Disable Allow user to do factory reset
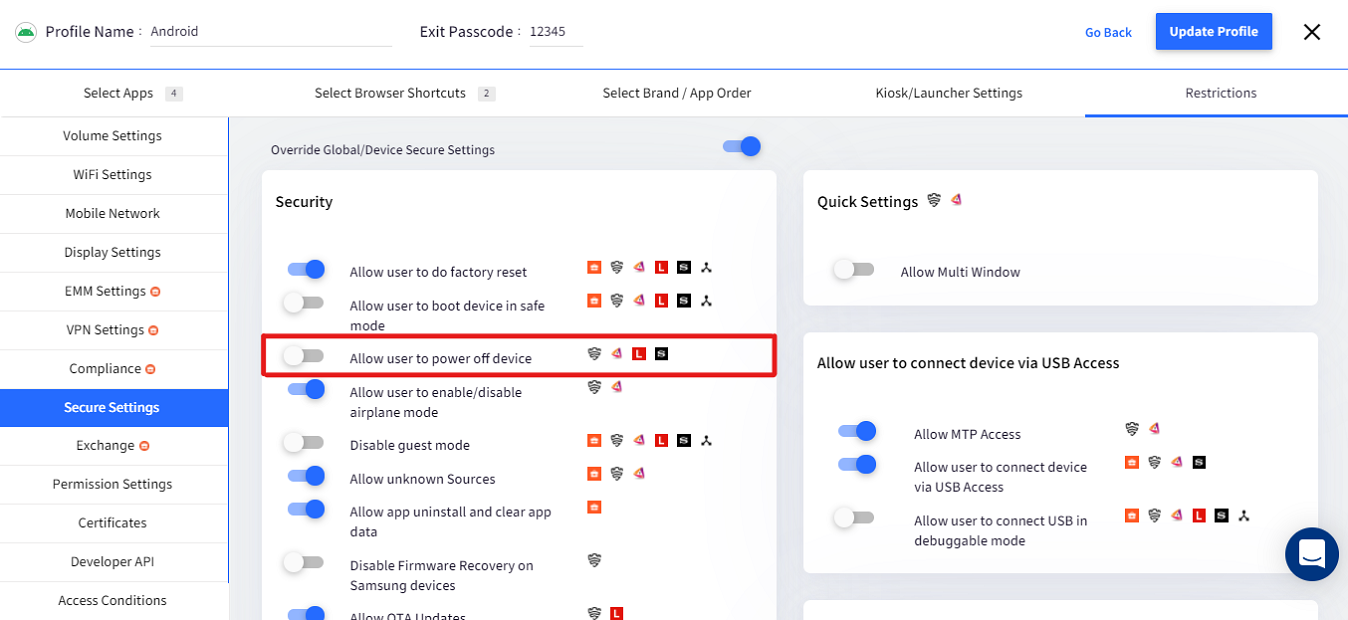The image size is (1348, 620). [x=306, y=269]
